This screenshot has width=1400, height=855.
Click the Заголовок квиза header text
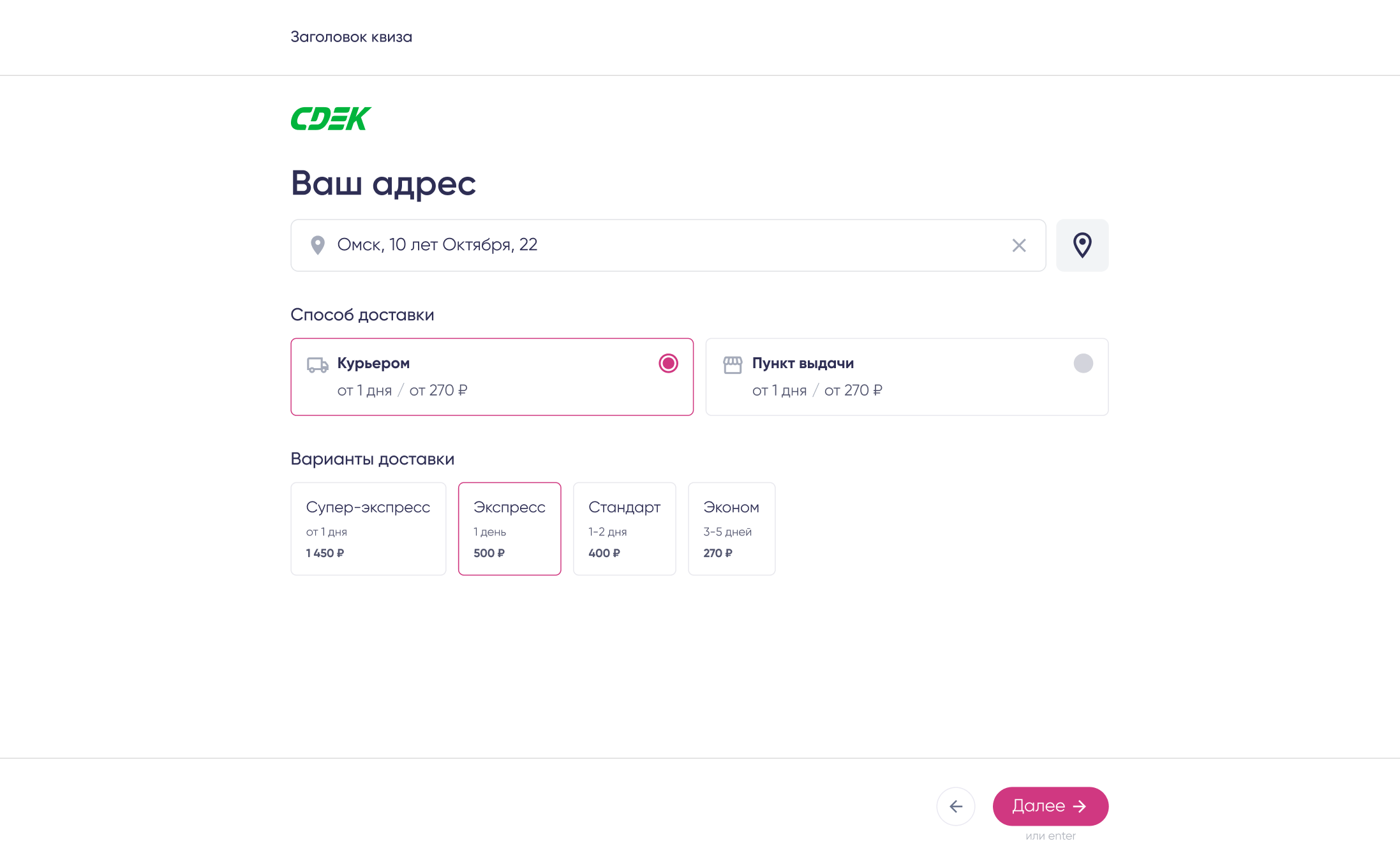[351, 37]
